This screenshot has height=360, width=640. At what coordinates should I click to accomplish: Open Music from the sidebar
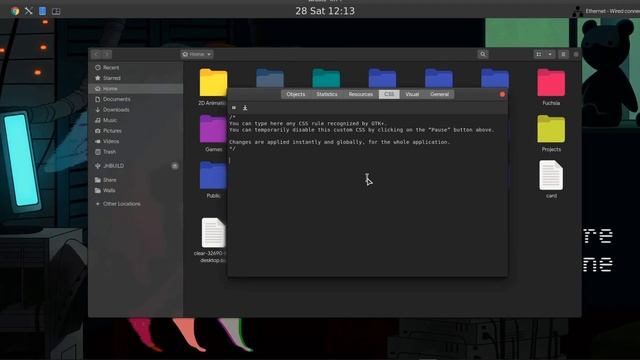(x=136, y=120)
